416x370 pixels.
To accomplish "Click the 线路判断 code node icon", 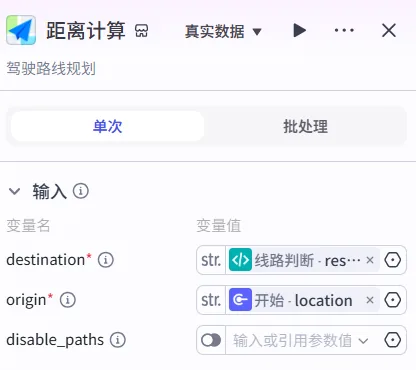I will pos(240,260).
